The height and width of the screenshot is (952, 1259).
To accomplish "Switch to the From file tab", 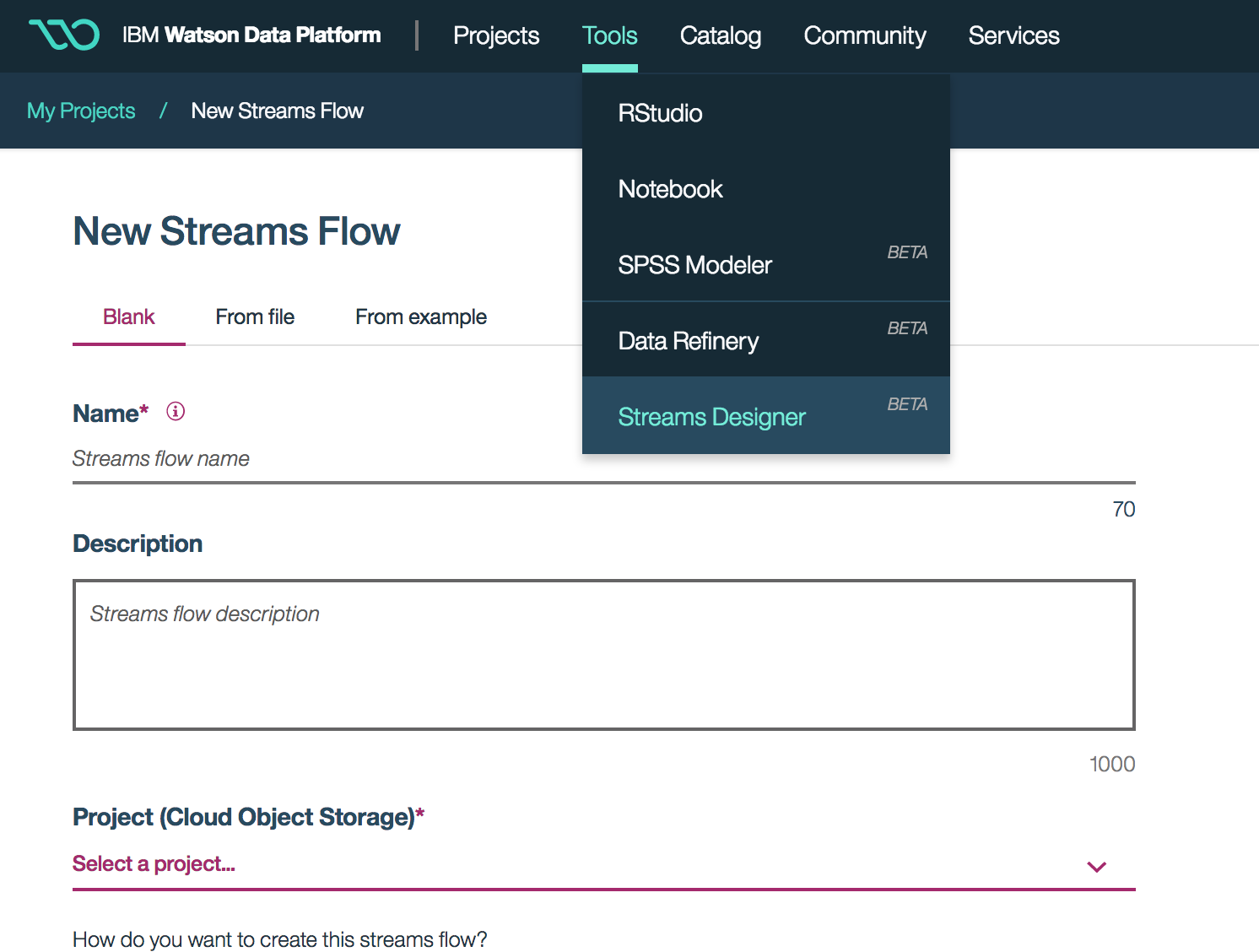I will (x=255, y=316).
